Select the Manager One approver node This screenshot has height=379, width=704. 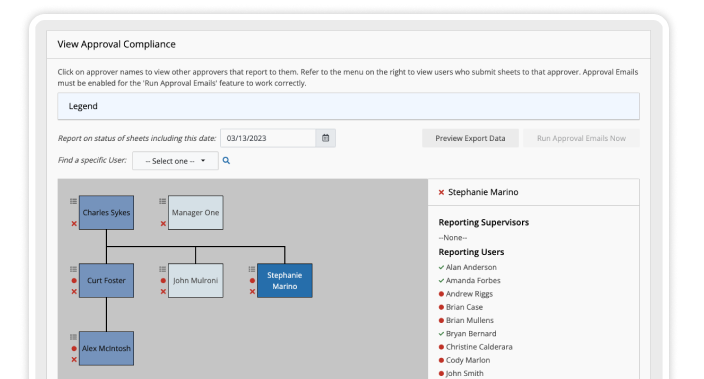tap(195, 212)
